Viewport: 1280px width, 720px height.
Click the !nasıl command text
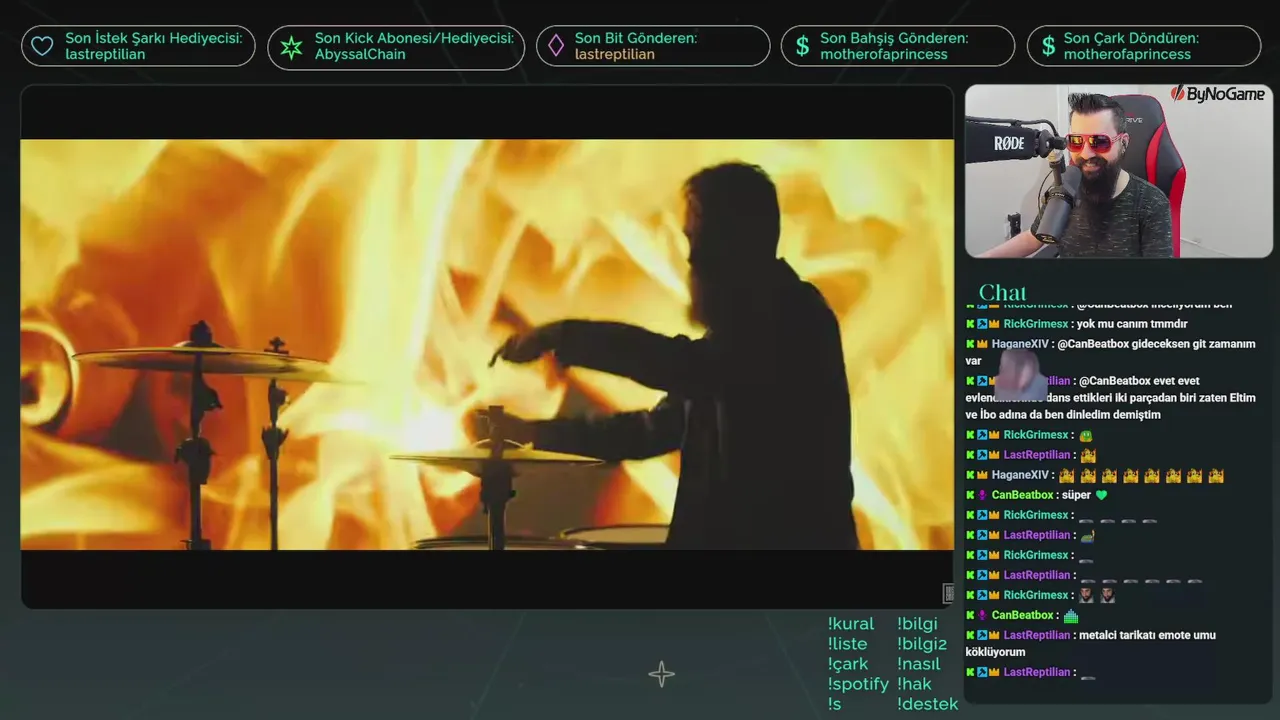click(919, 664)
